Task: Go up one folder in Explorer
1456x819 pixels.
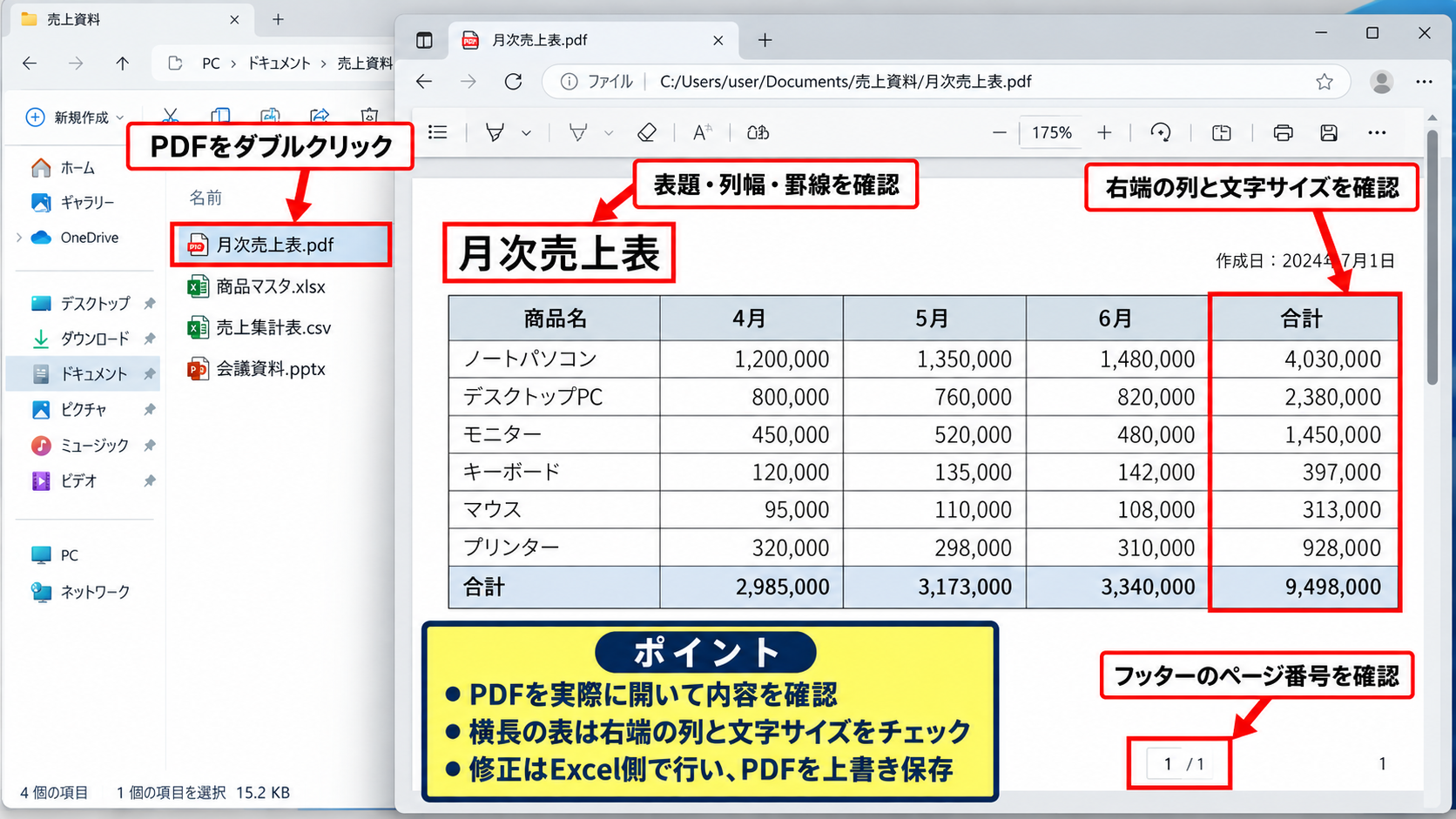Action: click(122, 63)
